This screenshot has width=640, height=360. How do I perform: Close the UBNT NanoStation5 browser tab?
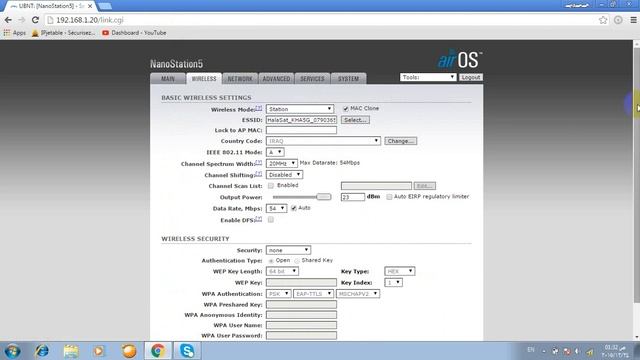coord(90,6)
